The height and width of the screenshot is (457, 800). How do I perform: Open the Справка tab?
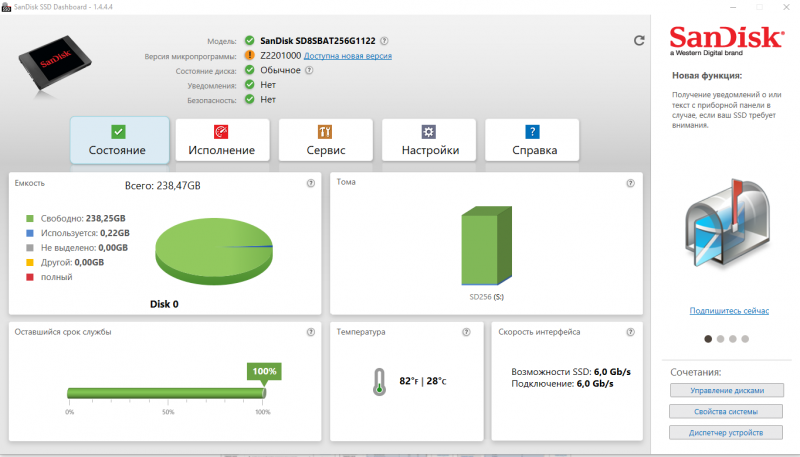[x=532, y=140]
